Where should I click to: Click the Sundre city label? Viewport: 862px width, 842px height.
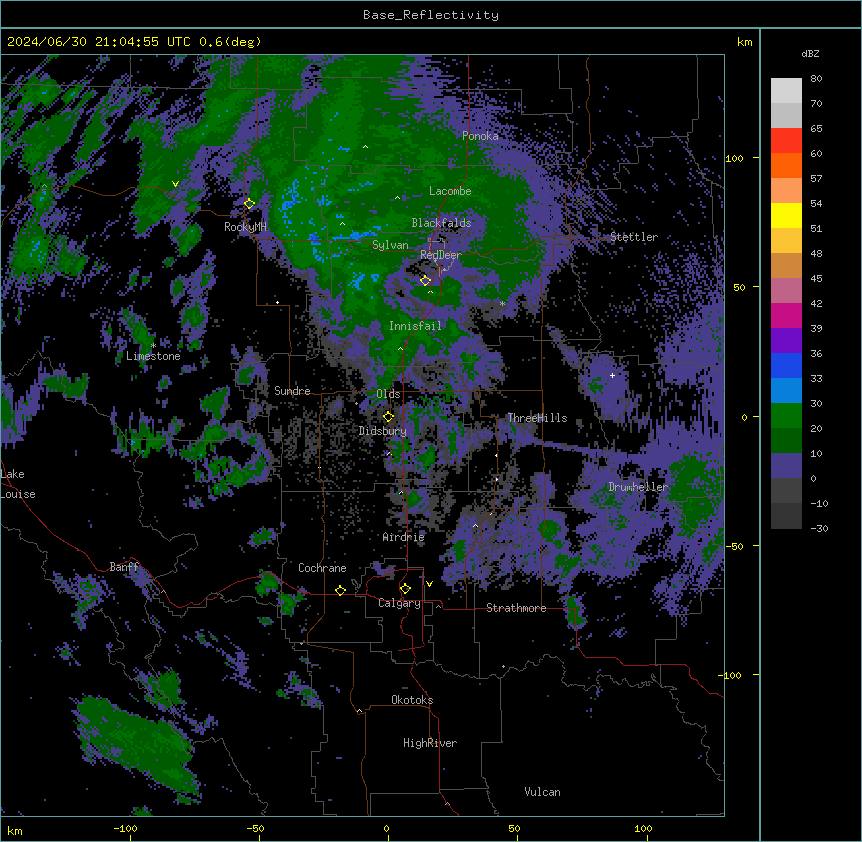tap(292, 391)
